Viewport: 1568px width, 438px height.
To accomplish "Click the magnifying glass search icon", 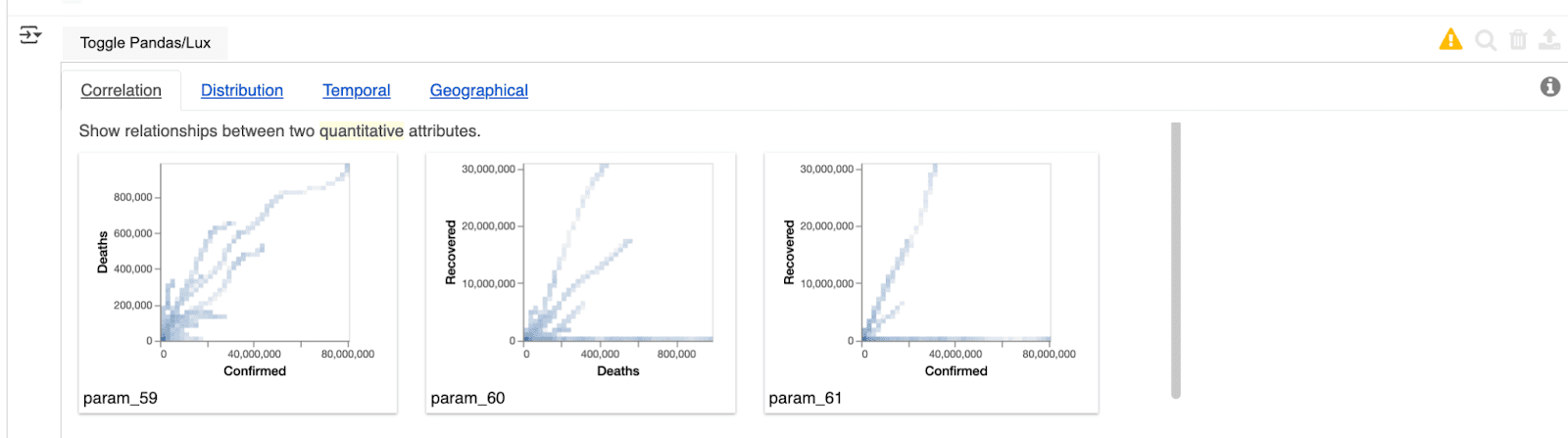I will (x=1486, y=40).
